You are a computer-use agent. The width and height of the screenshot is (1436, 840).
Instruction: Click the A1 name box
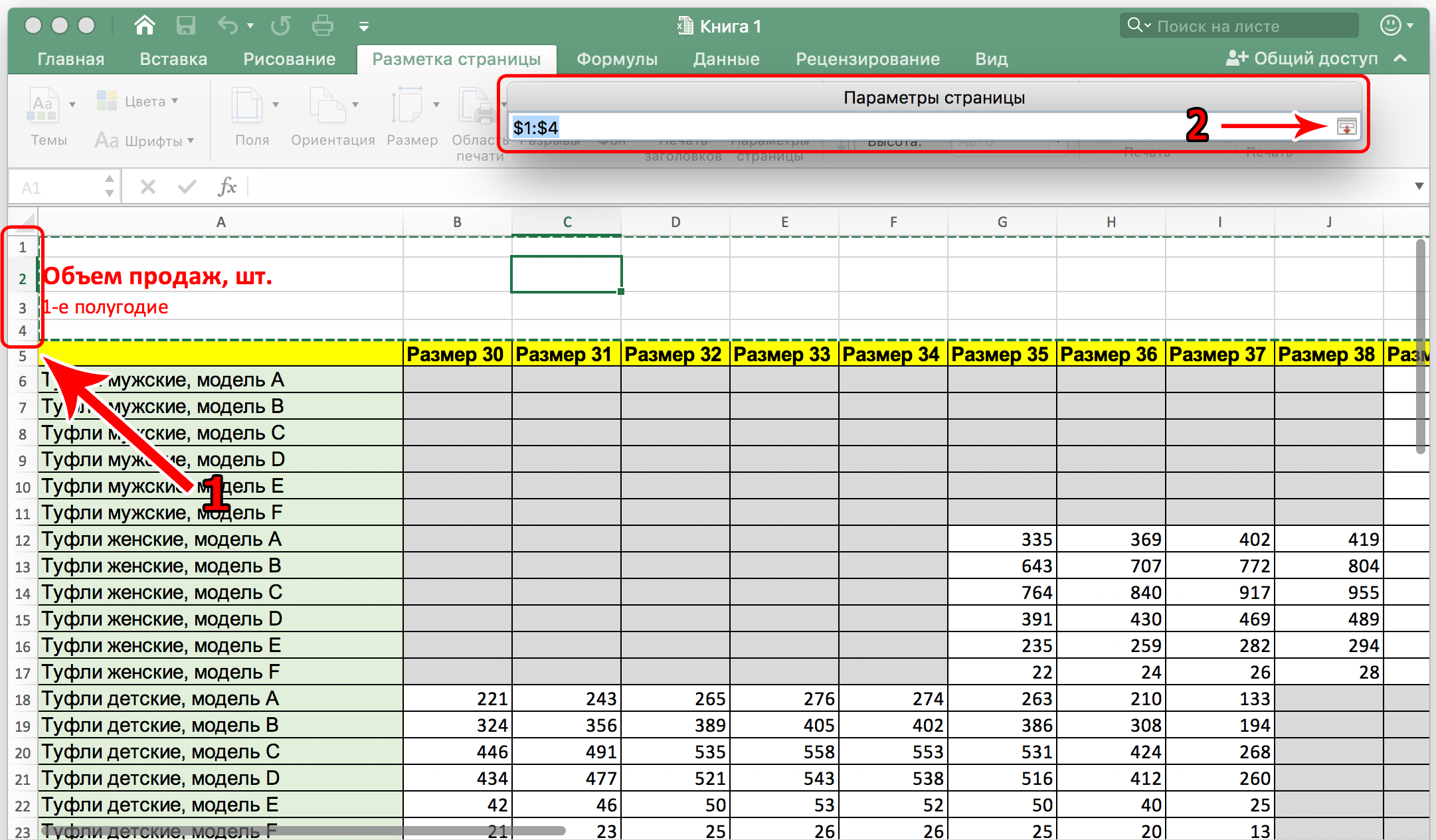pos(56,187)
